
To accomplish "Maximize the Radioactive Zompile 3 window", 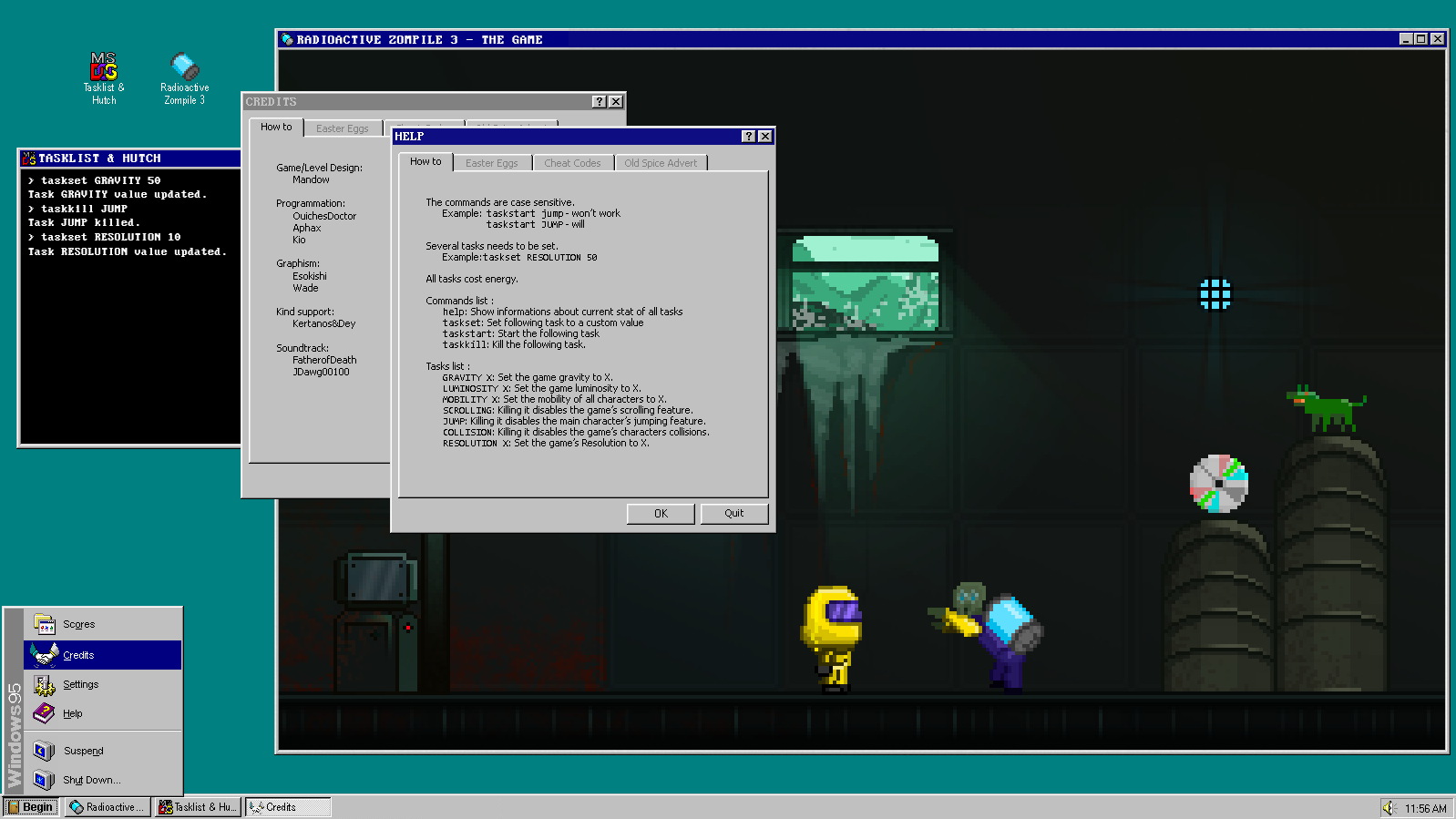I will 1420,39.
